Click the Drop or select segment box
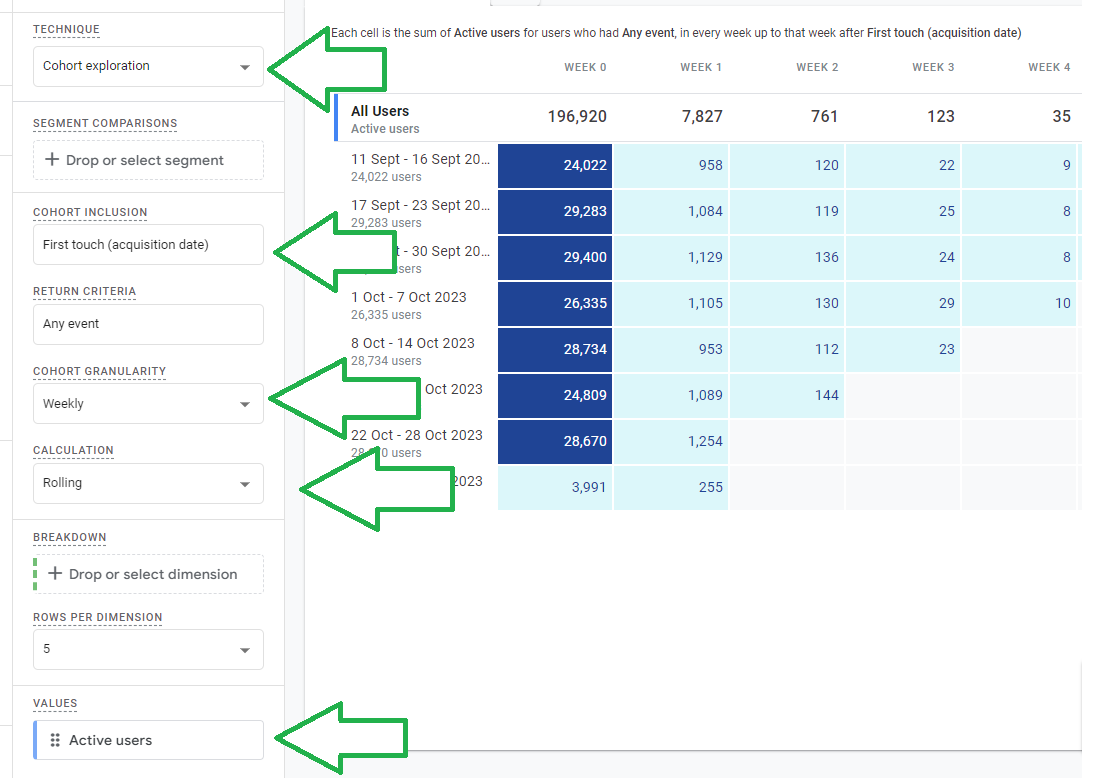1120x778 pixels. (x=148, y=160)
